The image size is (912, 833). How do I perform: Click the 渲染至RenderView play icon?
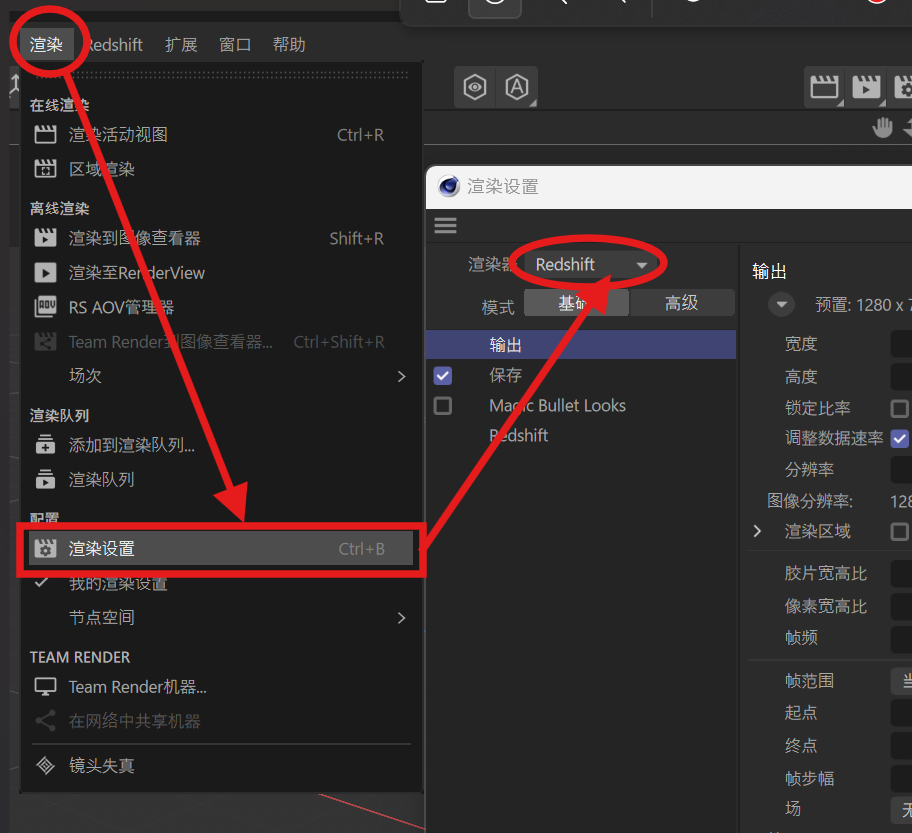(x=45, y=273)
